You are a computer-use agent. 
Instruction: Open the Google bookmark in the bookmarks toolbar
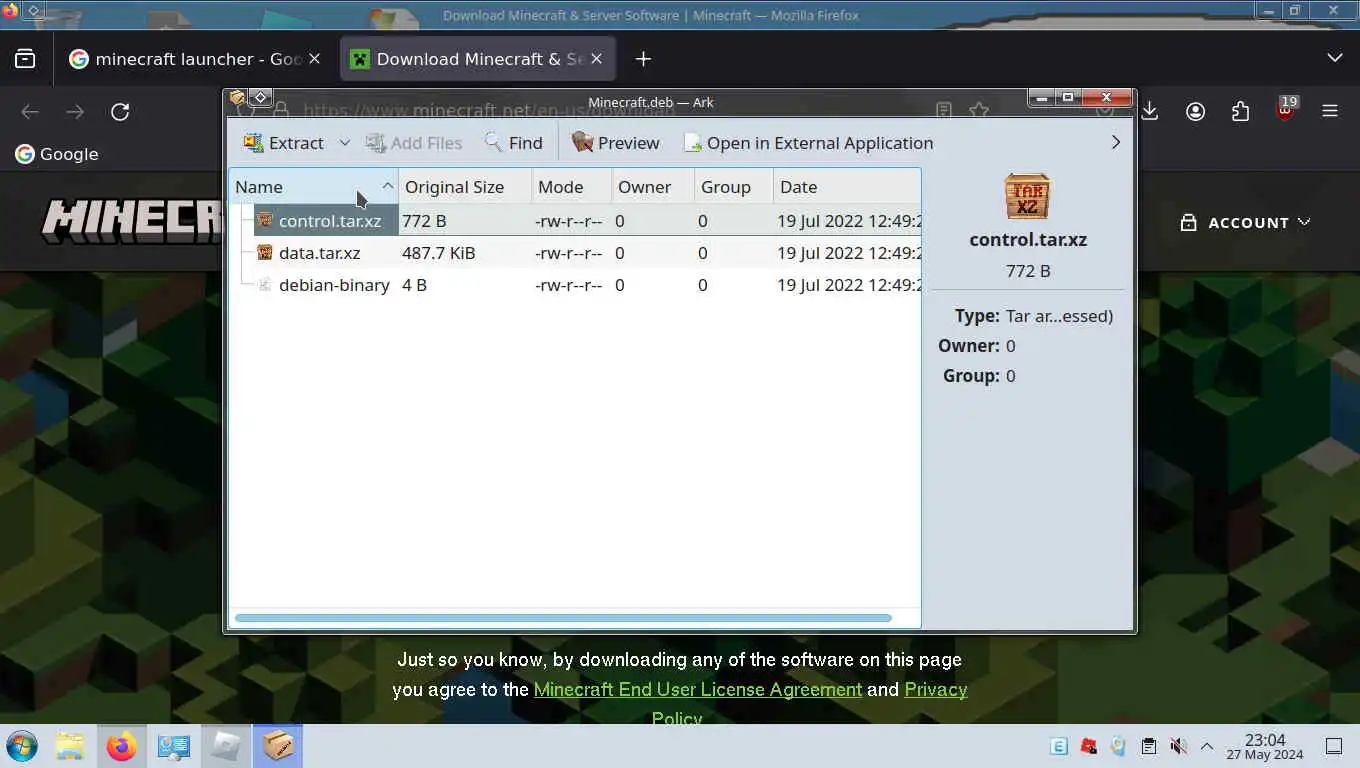coord(57,154)
